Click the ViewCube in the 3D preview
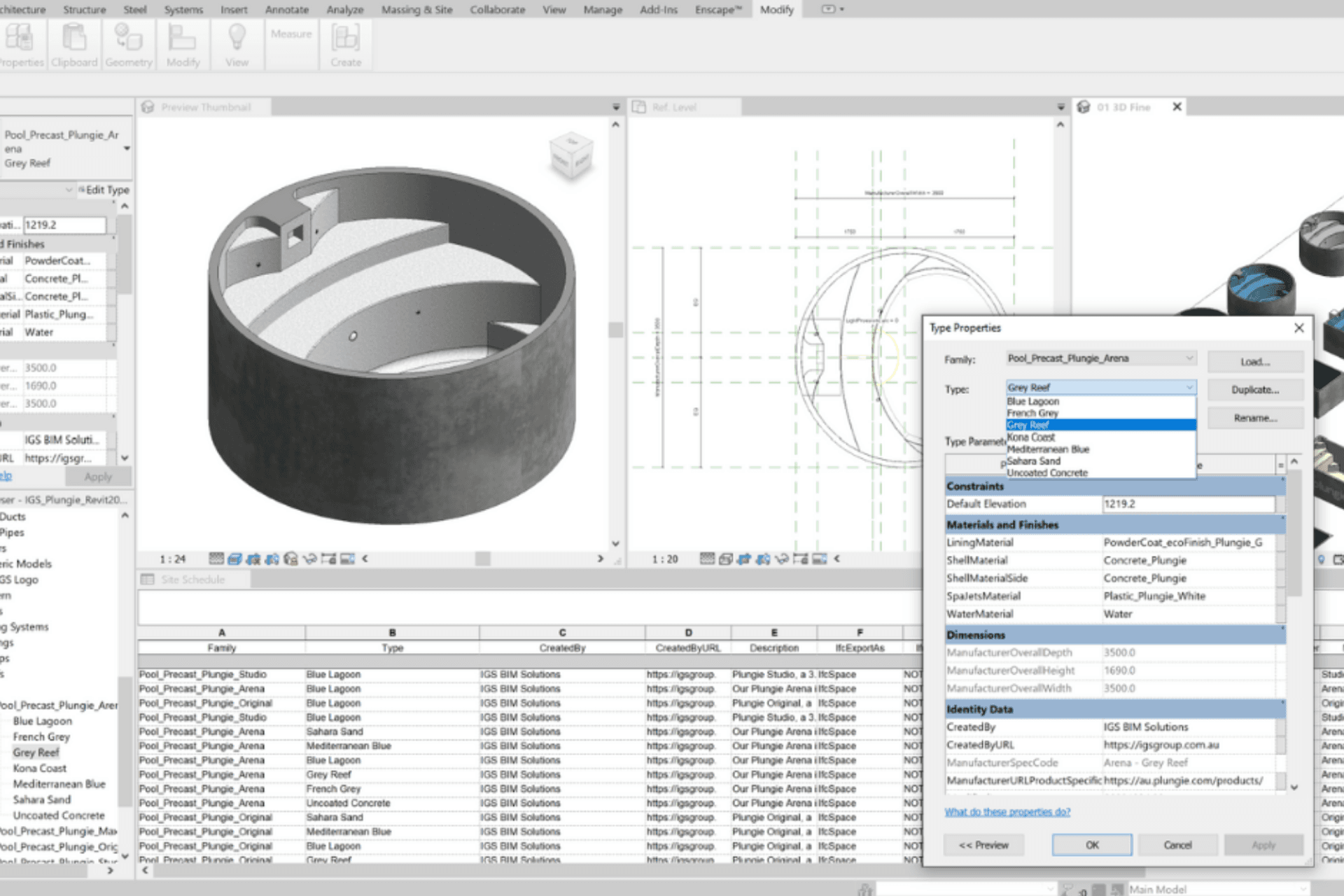This screenshot has height=896, width=1344. pos(572,155)
